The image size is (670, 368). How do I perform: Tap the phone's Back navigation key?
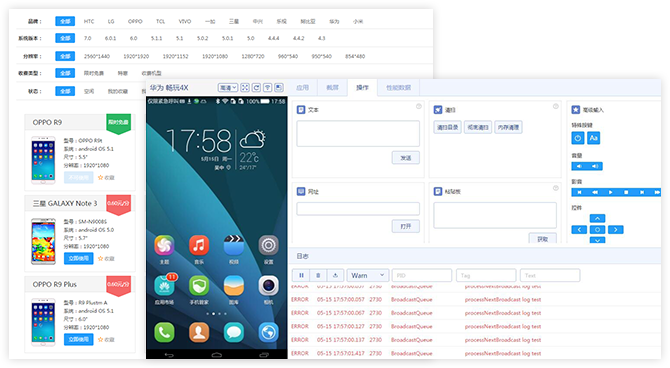coord(169,355)
